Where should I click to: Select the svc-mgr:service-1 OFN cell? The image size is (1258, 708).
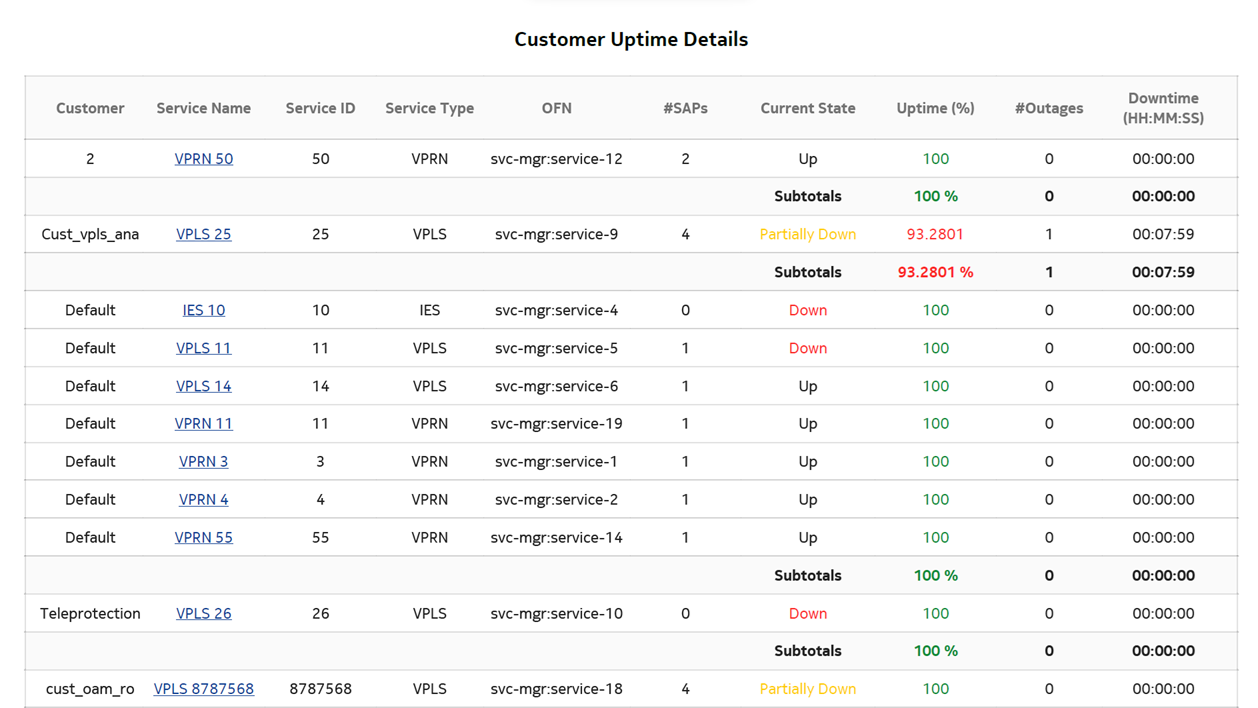point(556,462)
